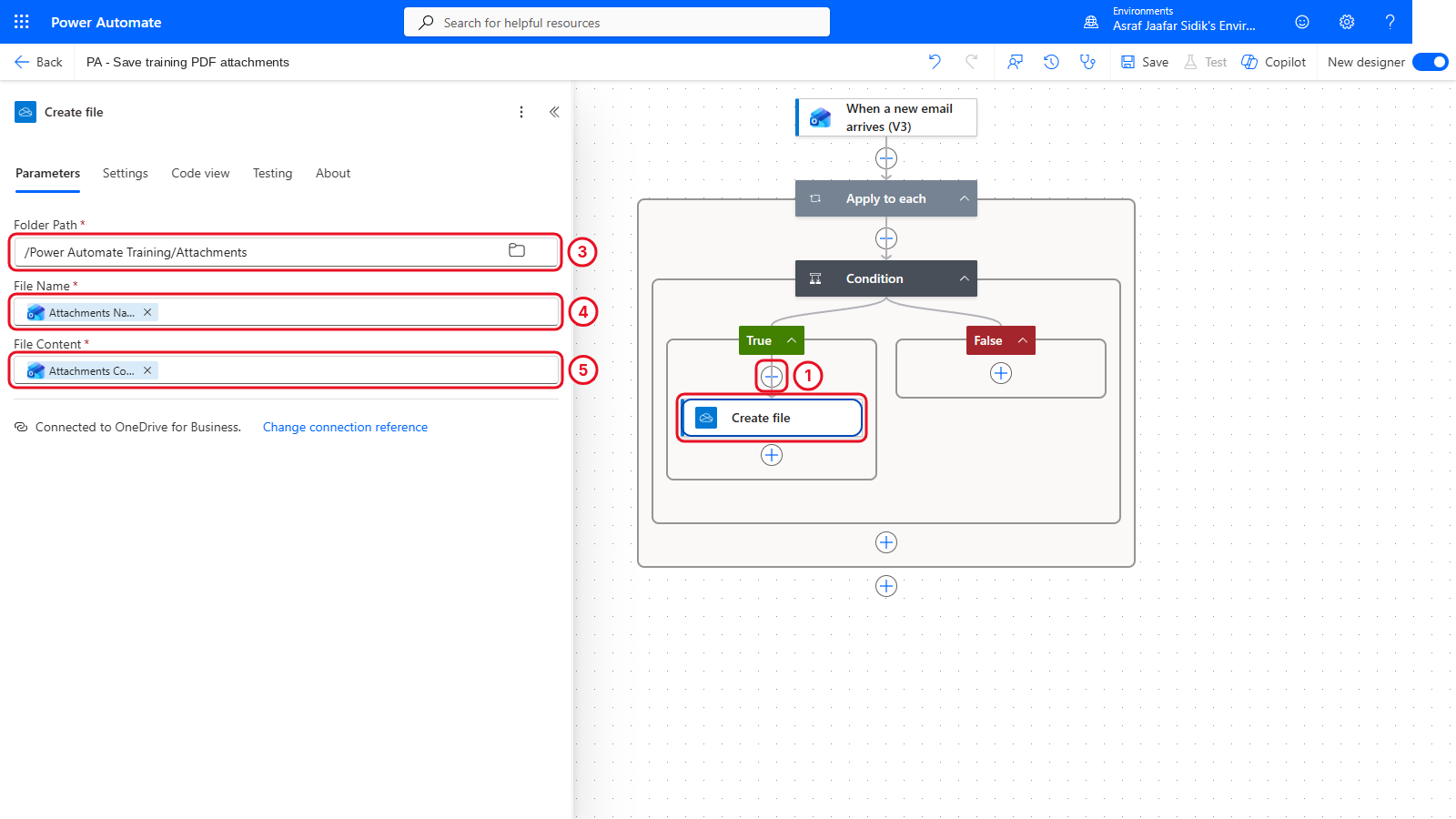This screenshot has height=819, width=1456.
Task: Open the Create file more options menu
Action: point(521,112)
